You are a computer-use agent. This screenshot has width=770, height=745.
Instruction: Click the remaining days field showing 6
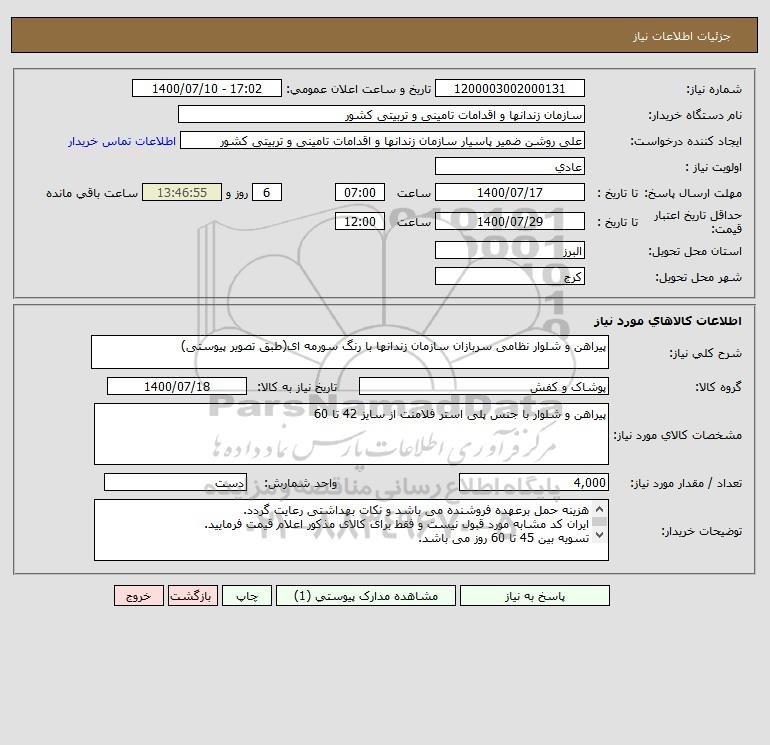267,193
